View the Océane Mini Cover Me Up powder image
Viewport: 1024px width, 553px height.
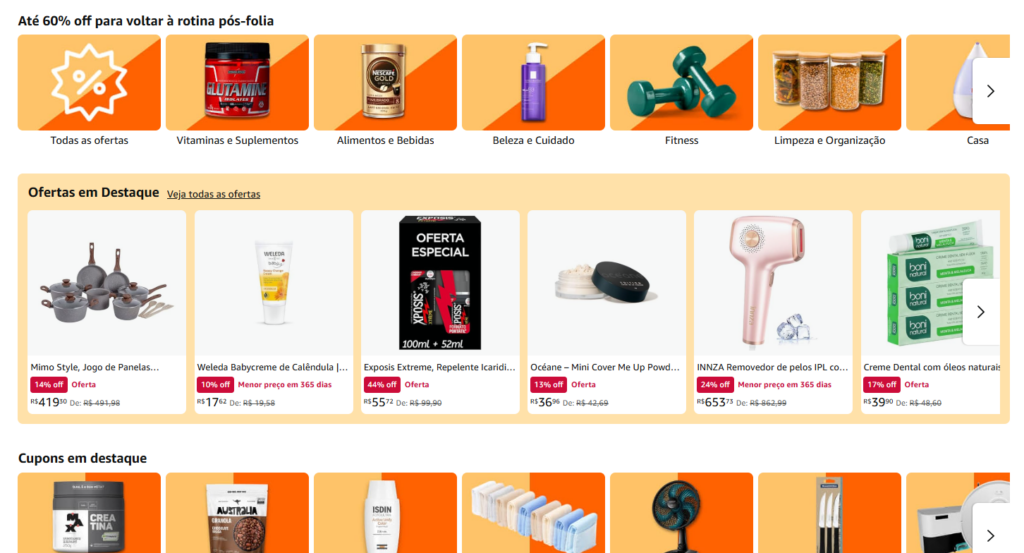pyautogui.click(x=607, y=283)
